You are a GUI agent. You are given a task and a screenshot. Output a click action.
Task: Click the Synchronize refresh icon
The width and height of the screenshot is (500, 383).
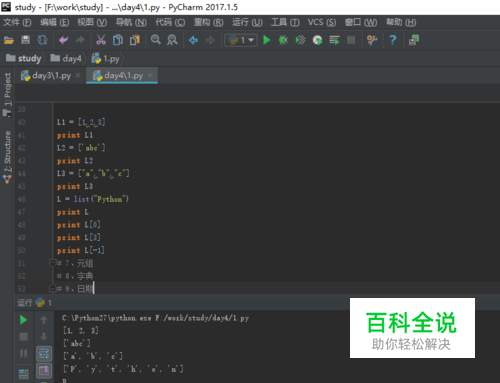[42, 40]
